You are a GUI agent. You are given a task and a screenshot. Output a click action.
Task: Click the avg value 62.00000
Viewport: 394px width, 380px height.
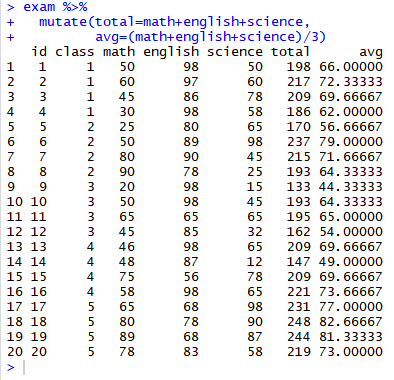(x=351, y=112)
